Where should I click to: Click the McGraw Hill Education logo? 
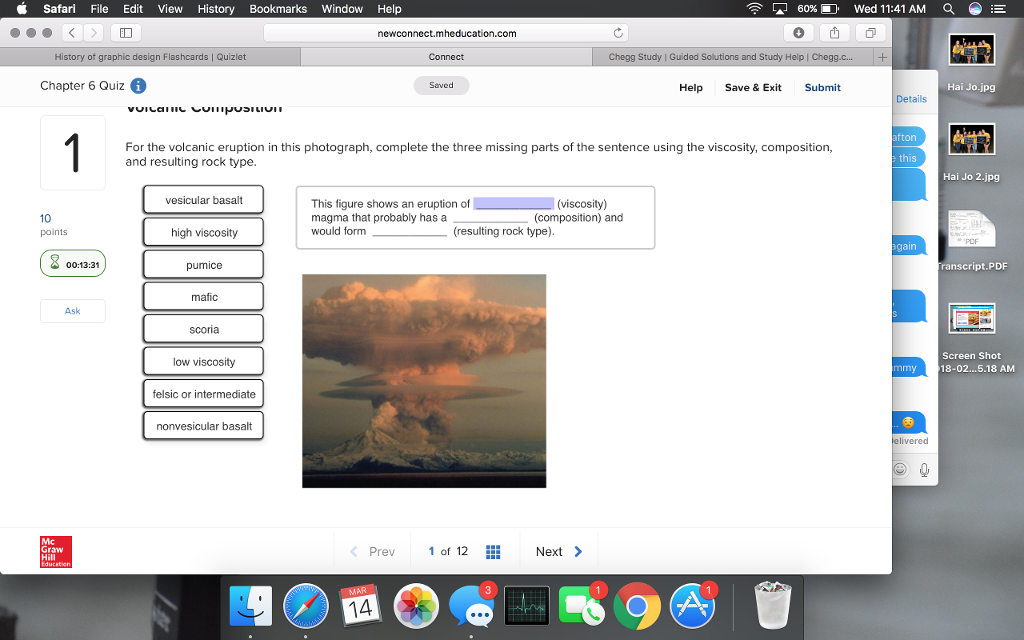[55, 551]
